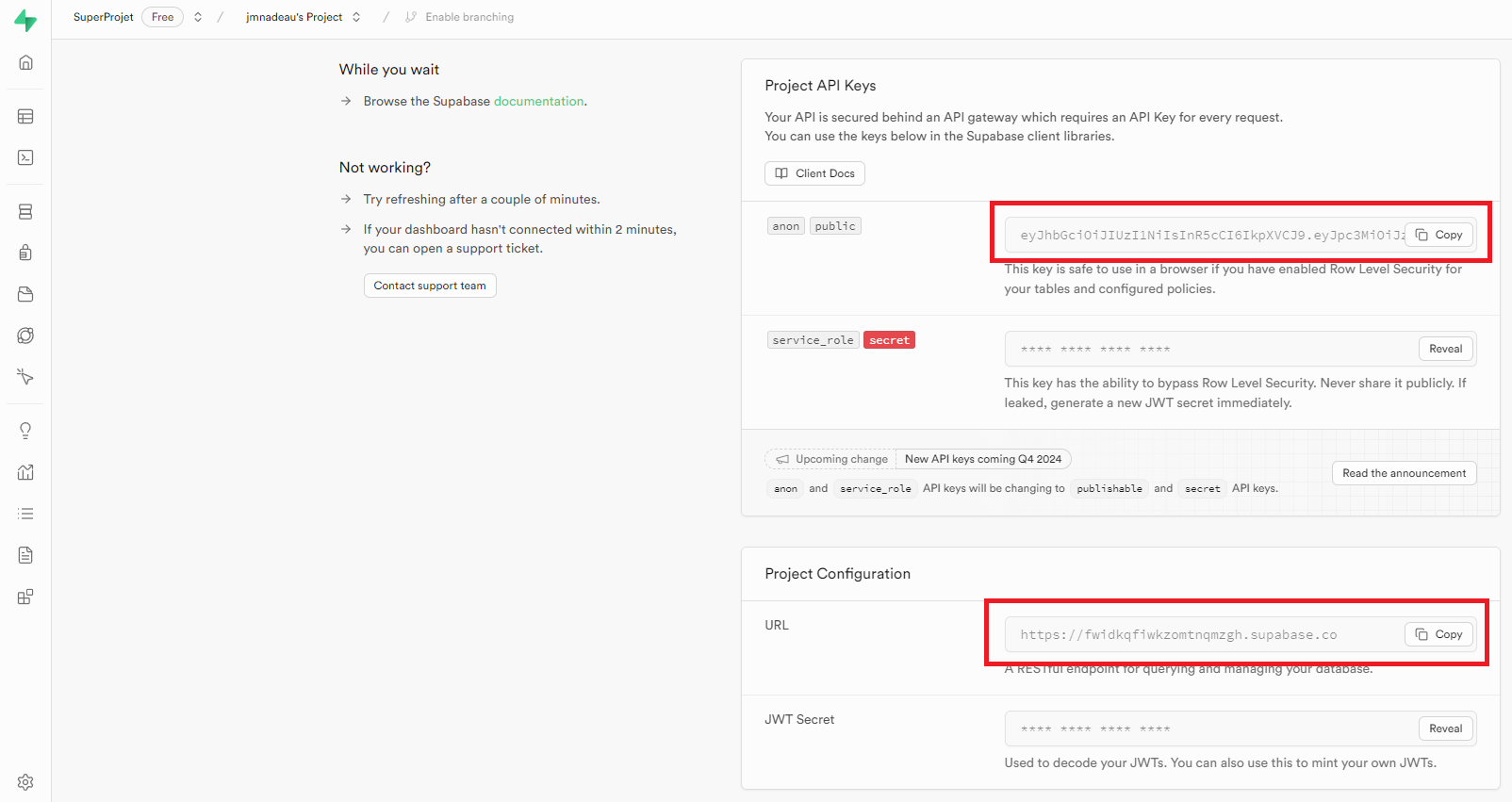Open the Integrations blocks icon
The image size is (1512, 802).
[25, 597]
